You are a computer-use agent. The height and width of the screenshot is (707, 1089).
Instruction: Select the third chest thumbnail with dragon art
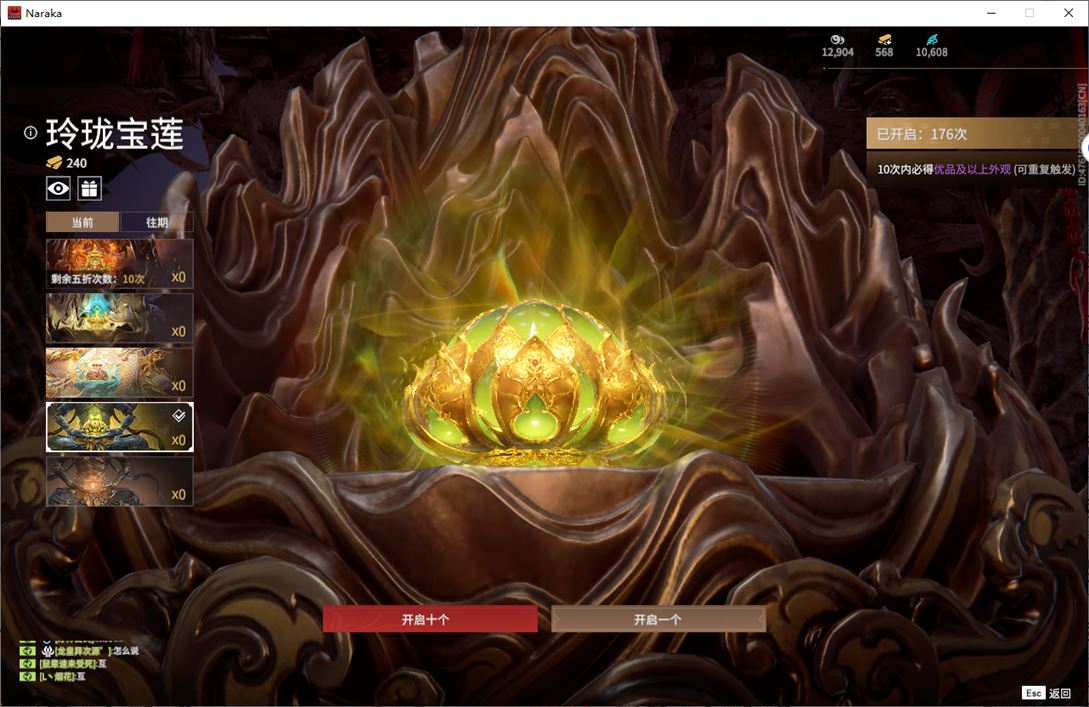[119, 372]
